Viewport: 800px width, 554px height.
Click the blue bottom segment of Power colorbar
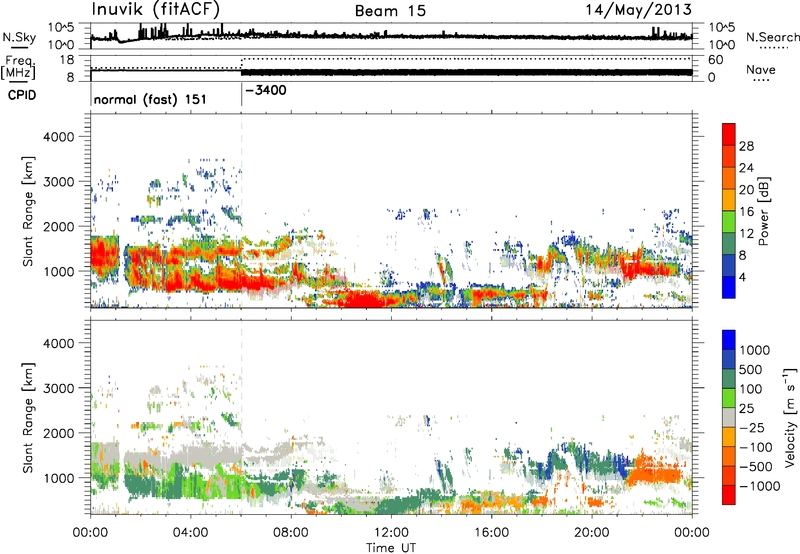tap(729, 287)
